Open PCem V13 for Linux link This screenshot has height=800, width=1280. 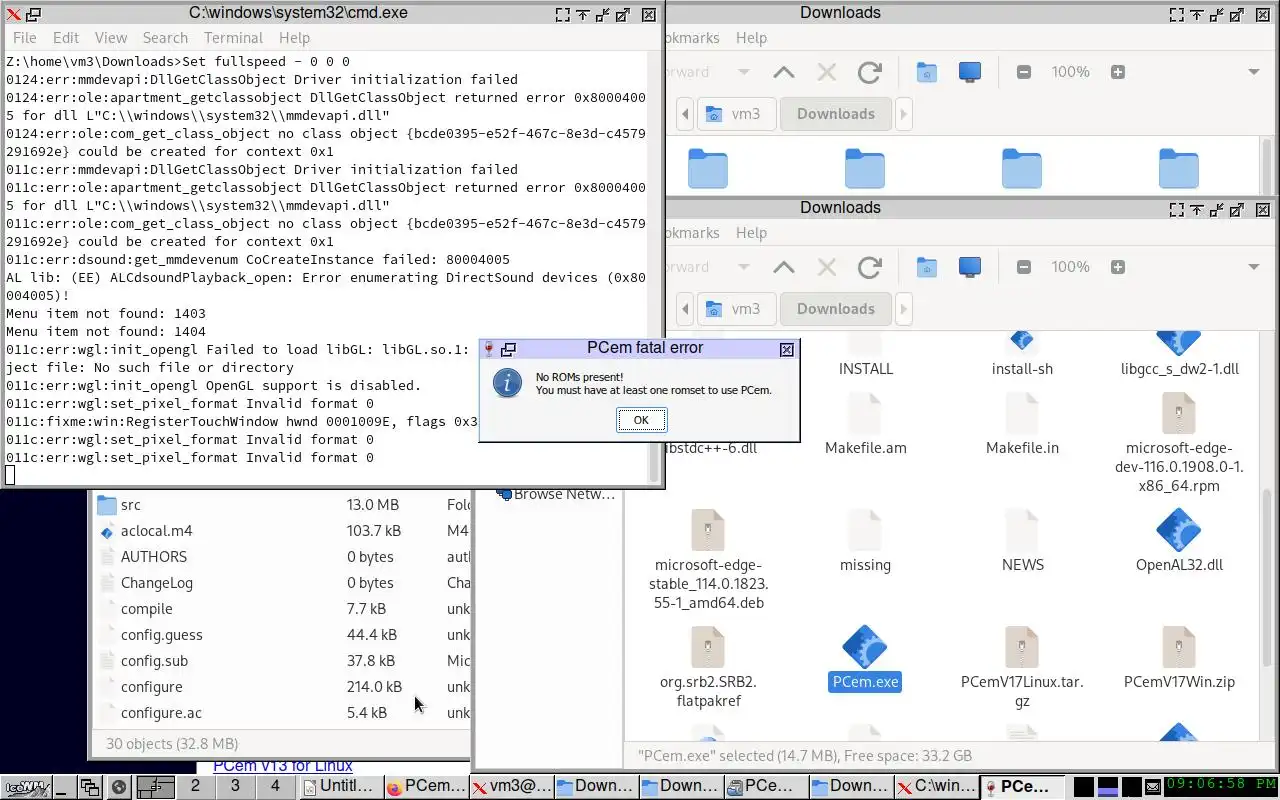pos(283,766)
